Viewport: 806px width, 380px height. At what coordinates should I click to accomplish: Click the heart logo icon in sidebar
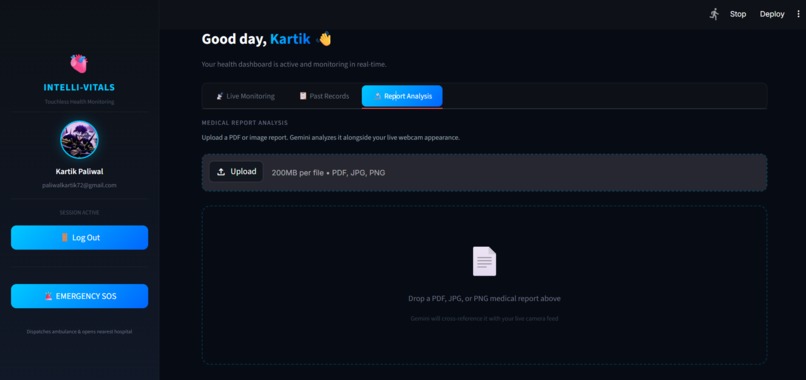pos(79,64)
